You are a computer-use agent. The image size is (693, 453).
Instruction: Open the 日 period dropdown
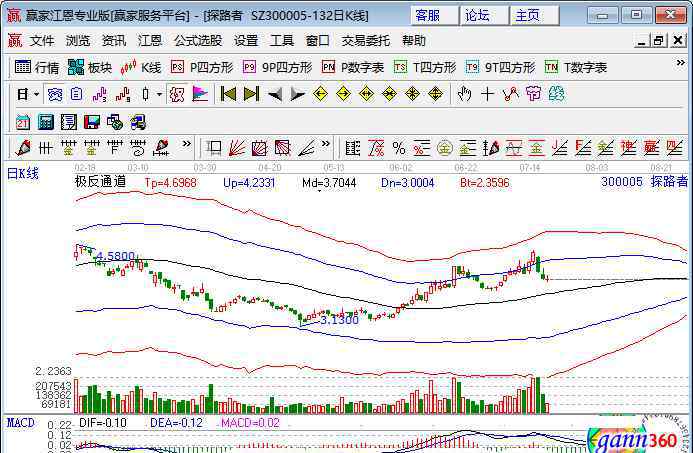tap(28, 94)
